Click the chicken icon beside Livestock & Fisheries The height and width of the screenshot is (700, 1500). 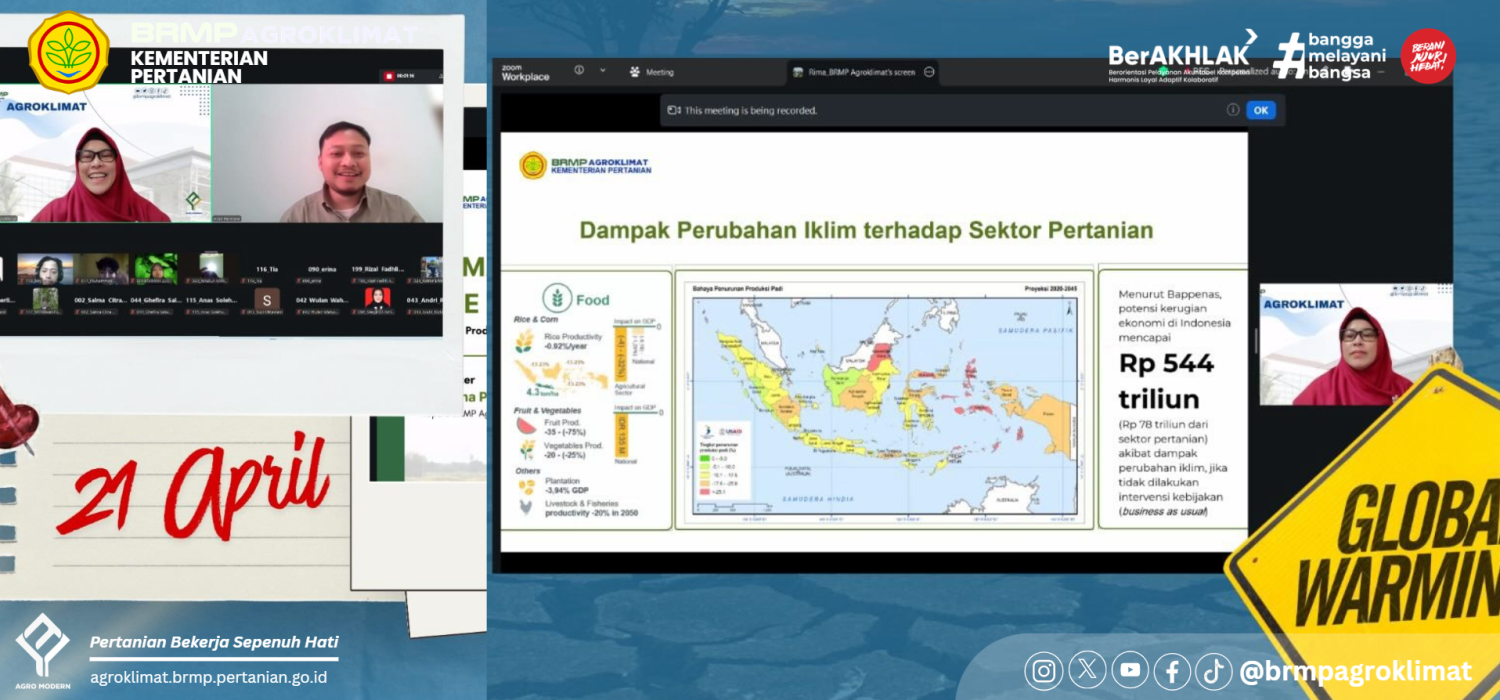[x=526, y=507]
